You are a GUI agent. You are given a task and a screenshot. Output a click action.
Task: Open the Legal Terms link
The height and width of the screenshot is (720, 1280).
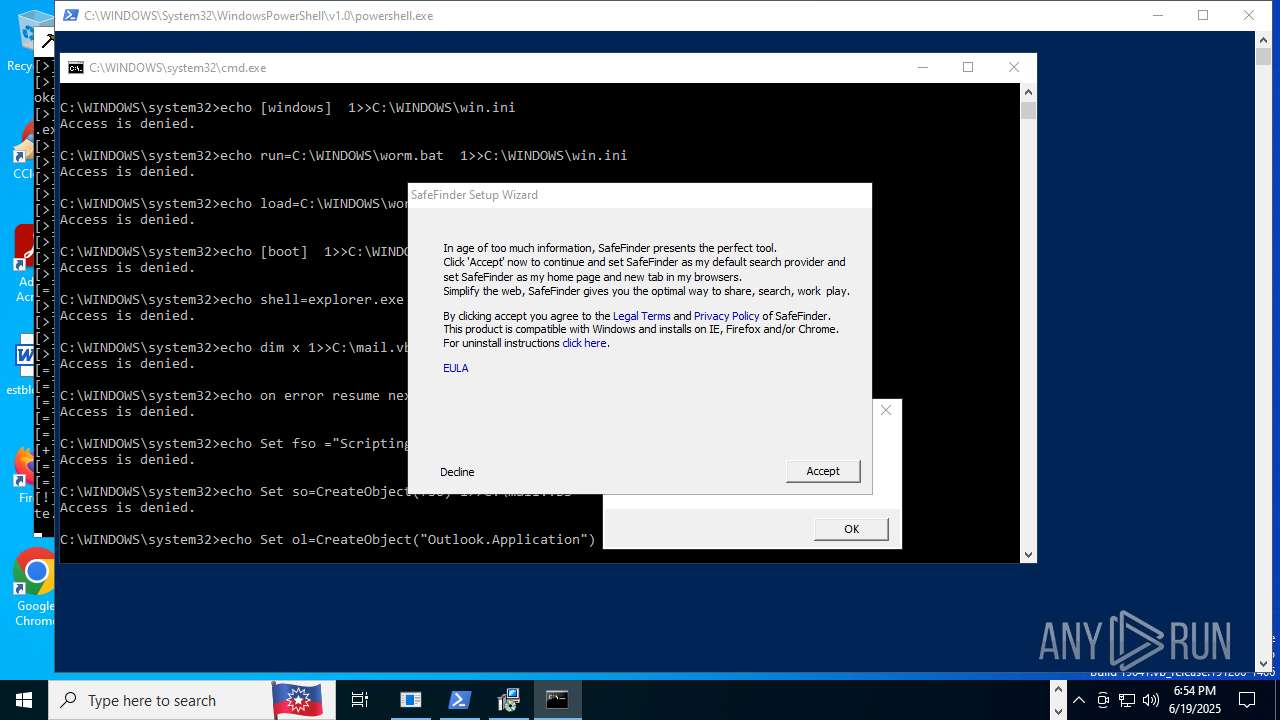click(x=641, y=316)
